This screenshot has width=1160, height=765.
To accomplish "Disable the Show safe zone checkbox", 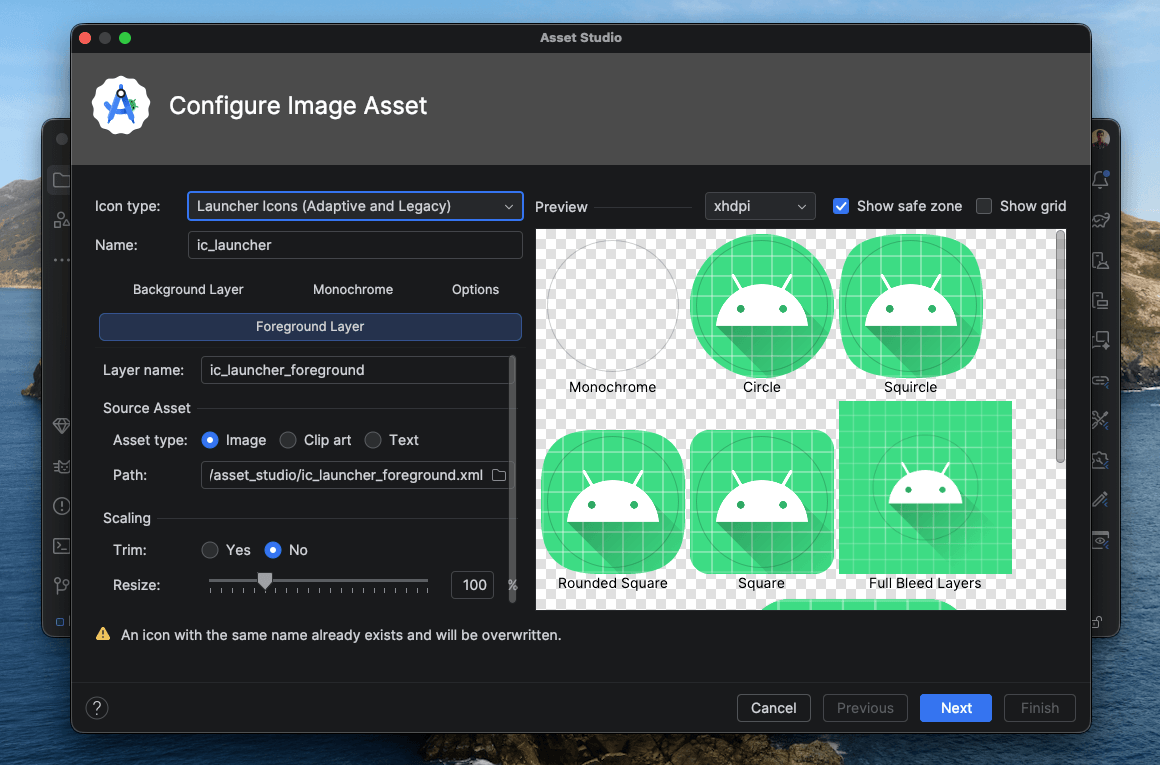I will (x=841, y=206).
